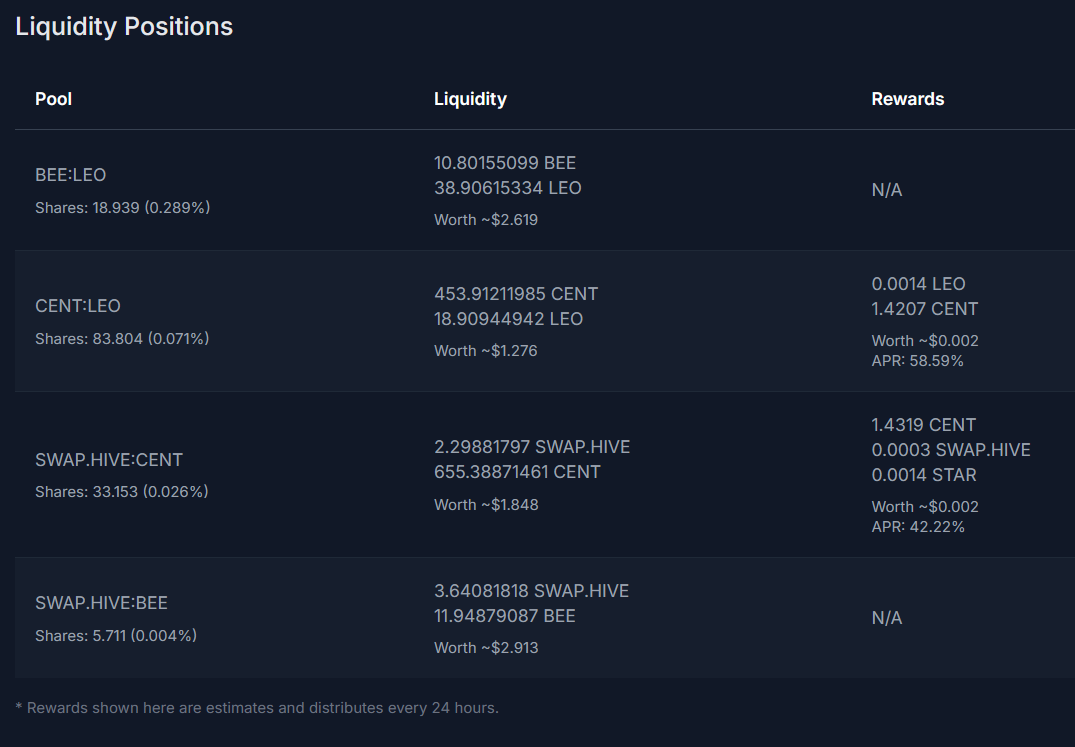Click the rewards estimate footnote text

(257, 708)
